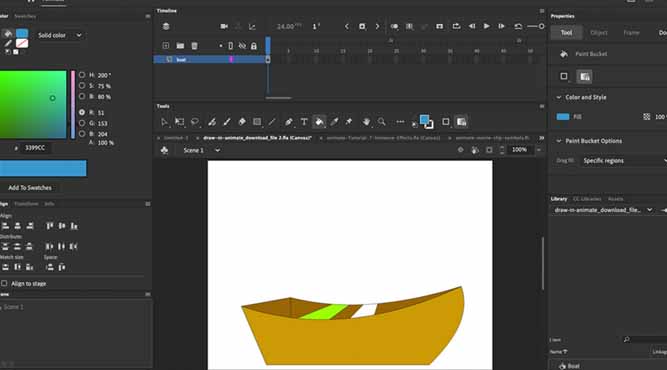The width and height of the screenshot is (667, 370).
Task: Open the Transform panel tab
Action: [26, 204]
